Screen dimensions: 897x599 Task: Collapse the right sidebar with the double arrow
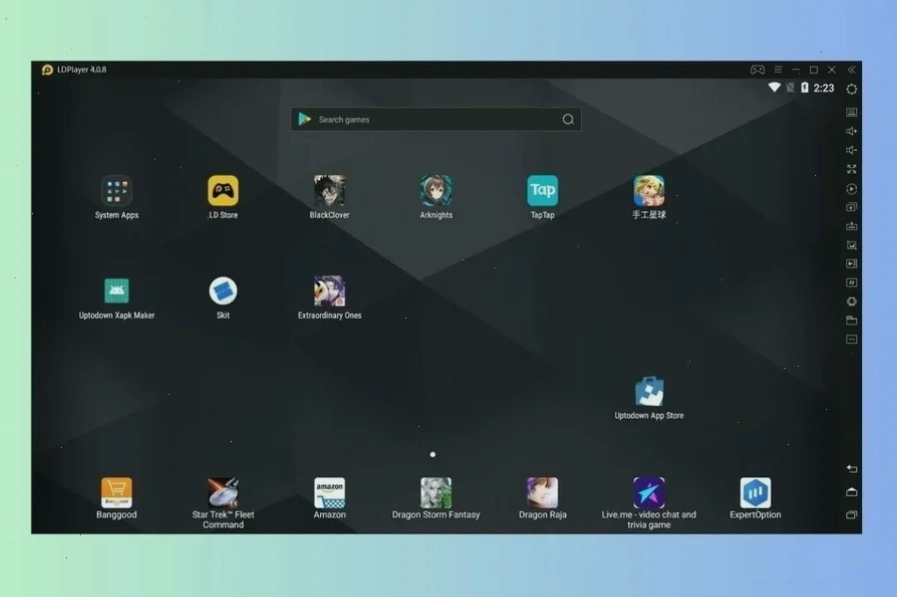[852, 70]
